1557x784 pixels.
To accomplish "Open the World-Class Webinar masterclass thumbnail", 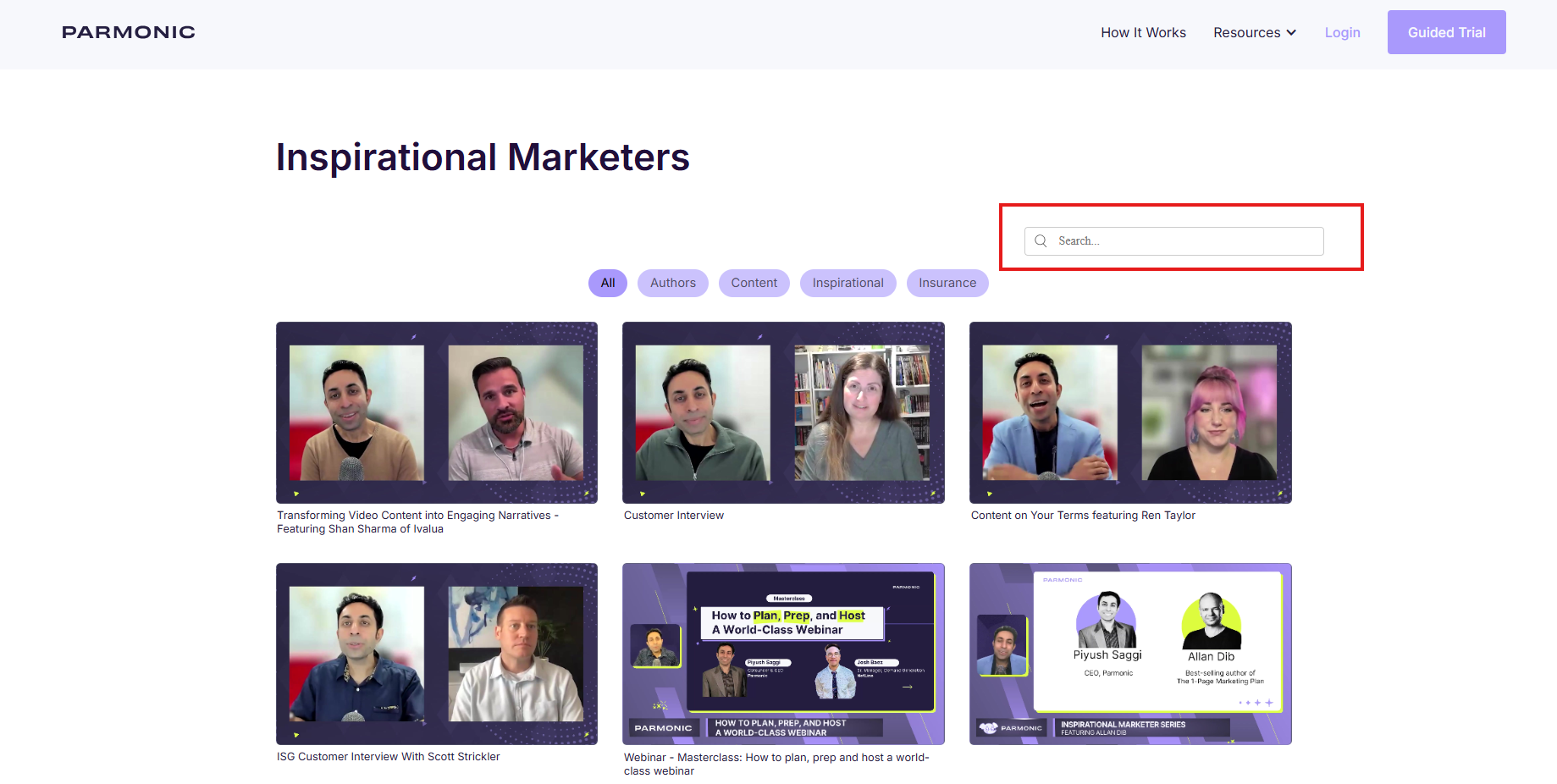I will tap(783, 654).
